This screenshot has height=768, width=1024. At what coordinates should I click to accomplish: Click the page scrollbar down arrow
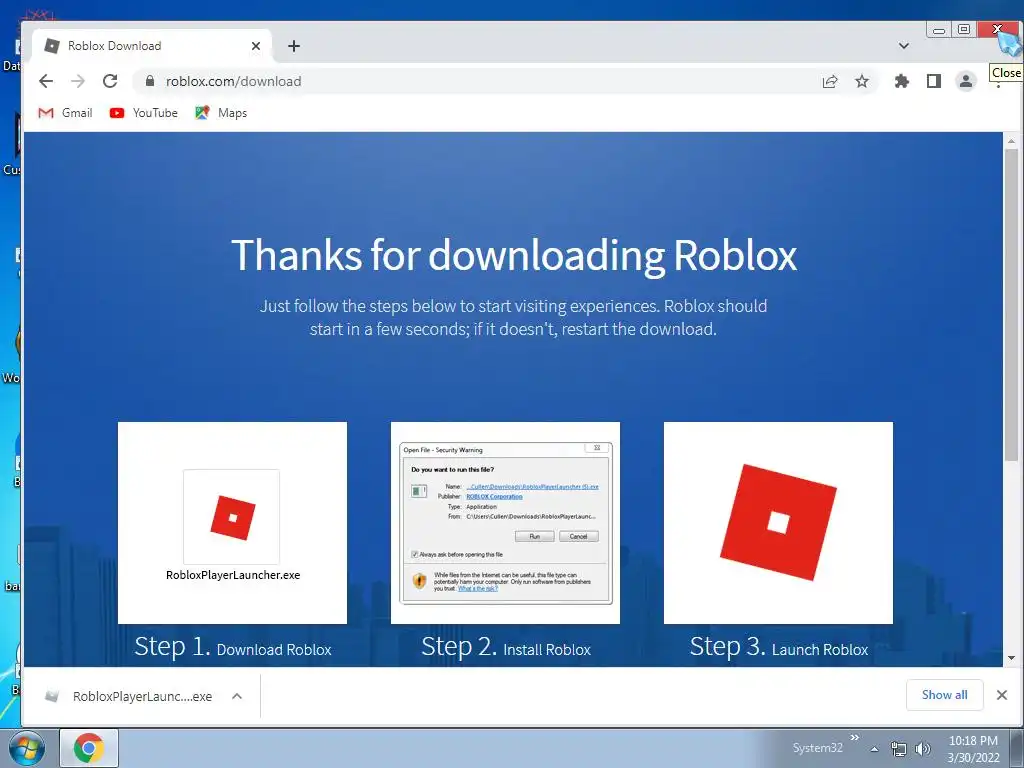(1011, 658)
